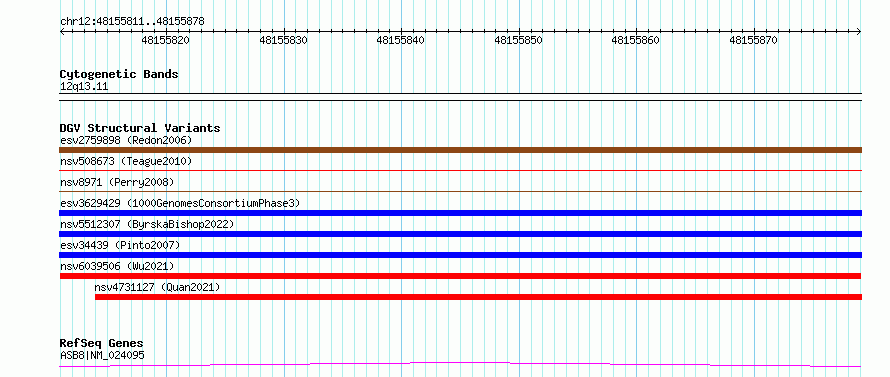
Task: Click the blue esv34439 variant bar
Action: pyautogui.click(x=460, y=255)
